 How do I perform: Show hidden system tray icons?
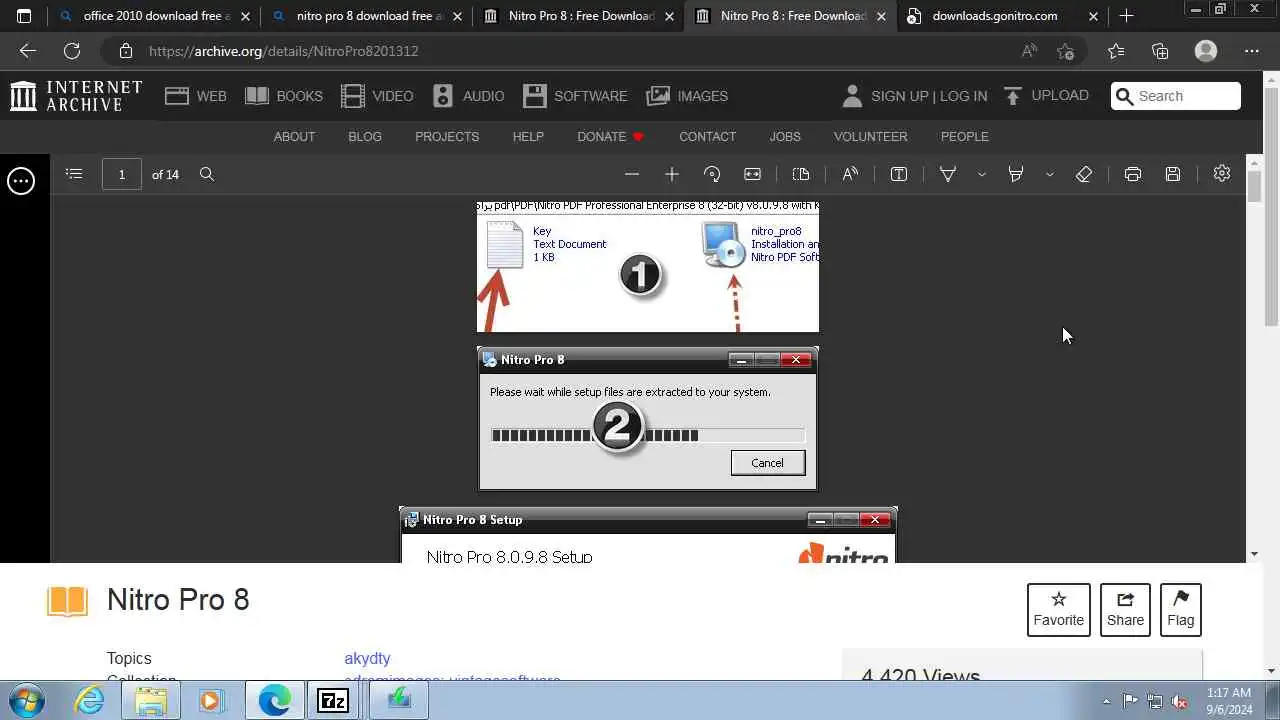pyautogui.click(x=1106, y=701)
